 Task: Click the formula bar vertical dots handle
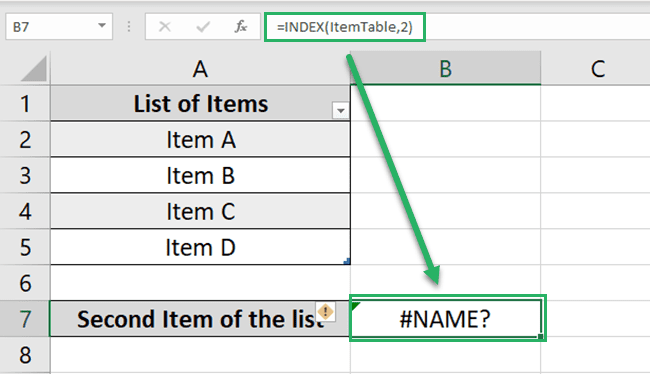point(129,27)
